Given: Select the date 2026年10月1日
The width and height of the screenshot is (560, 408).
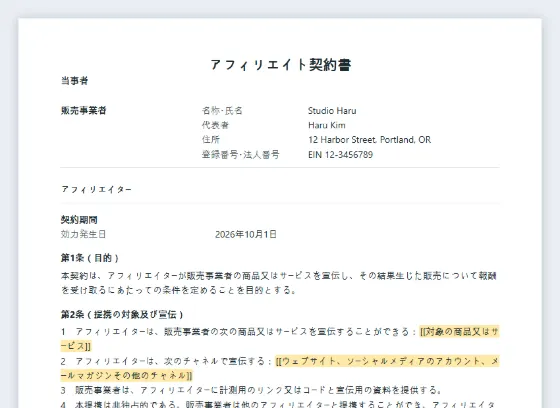Looking at the screenshot, I should coord(246,234).
